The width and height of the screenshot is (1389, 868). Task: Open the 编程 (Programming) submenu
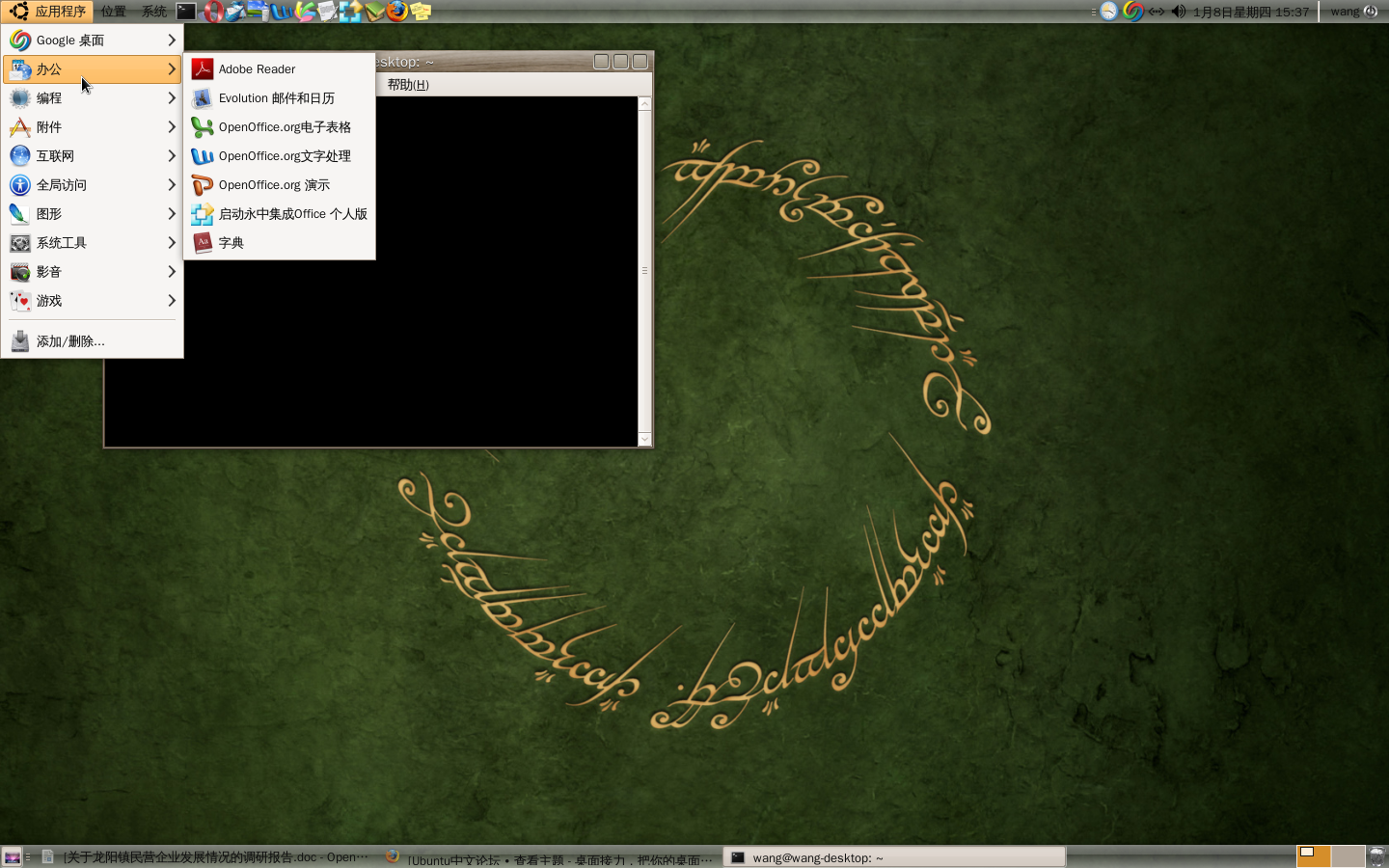coord(93,98)
